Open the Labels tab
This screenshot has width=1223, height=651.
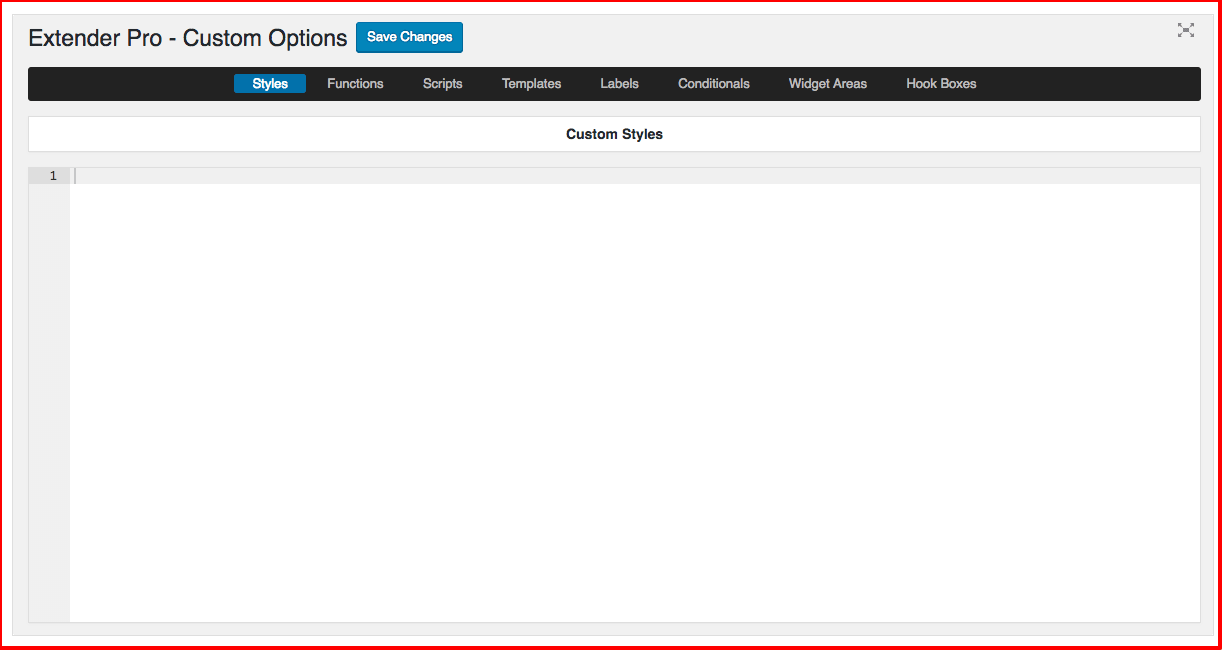click(x=619, y=84)
